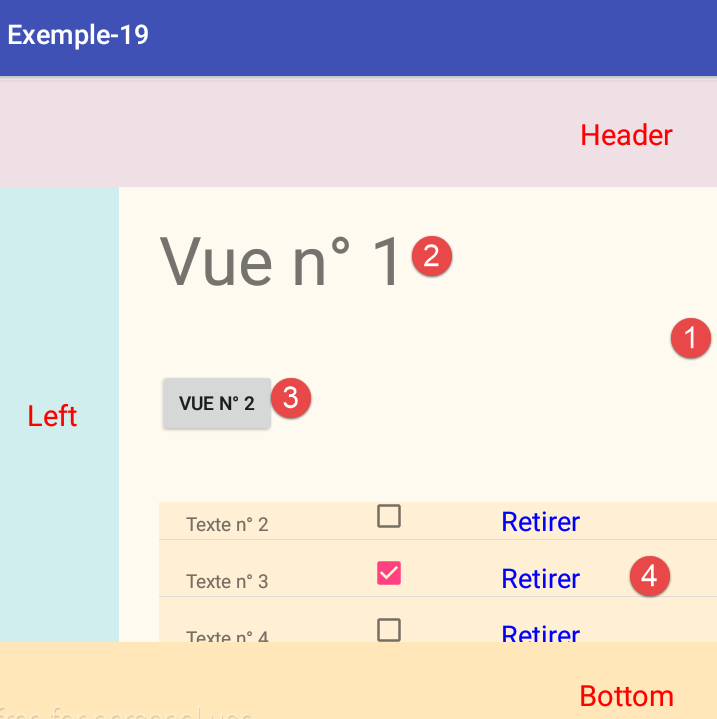This screenshot has height=719, width=717.
Task: Click the red Bottom text label
Action: [x=626, y=696]
